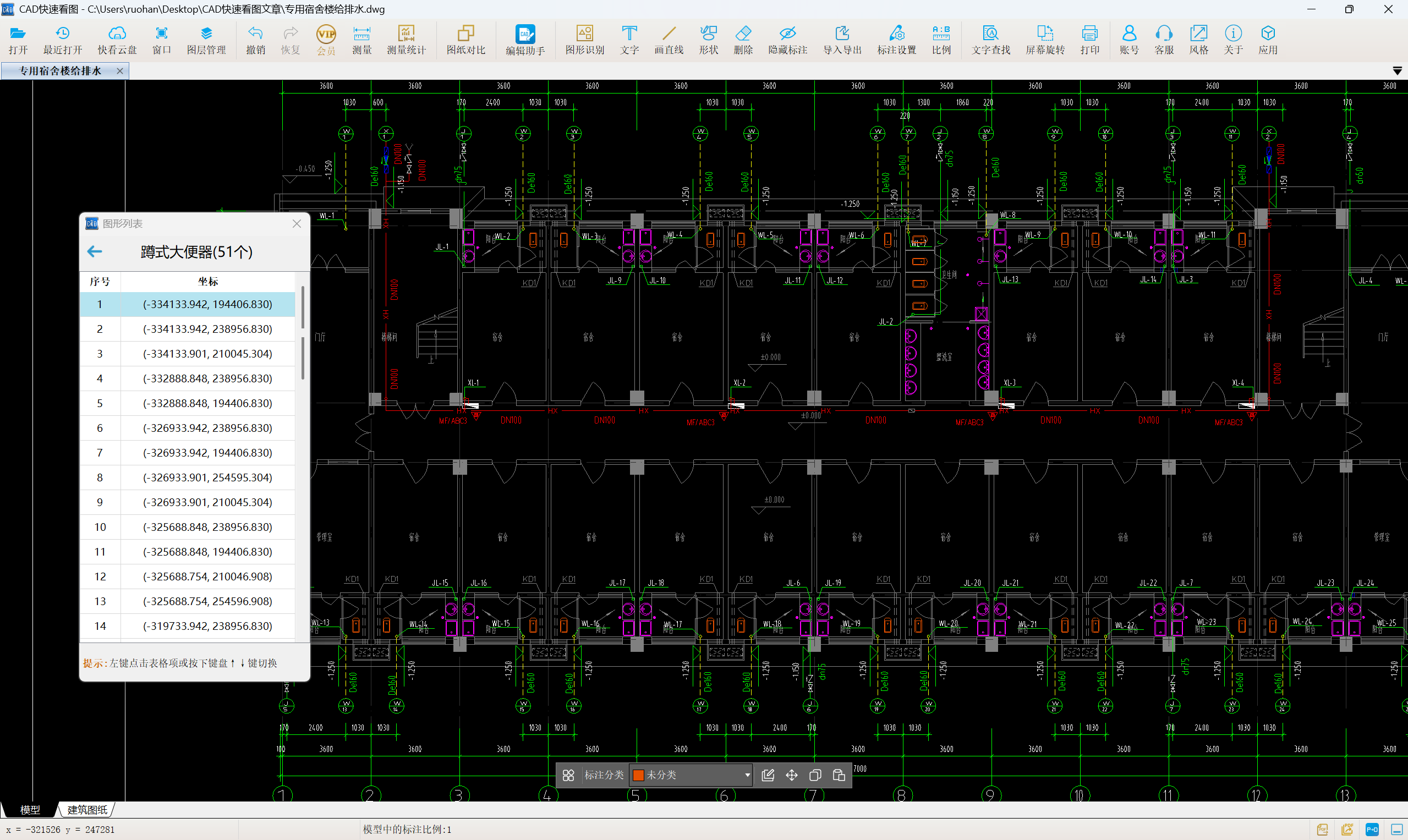Switch to the 建筑图纸 layout tab
The image size is (1408, 840).
[x=87, y=809]
